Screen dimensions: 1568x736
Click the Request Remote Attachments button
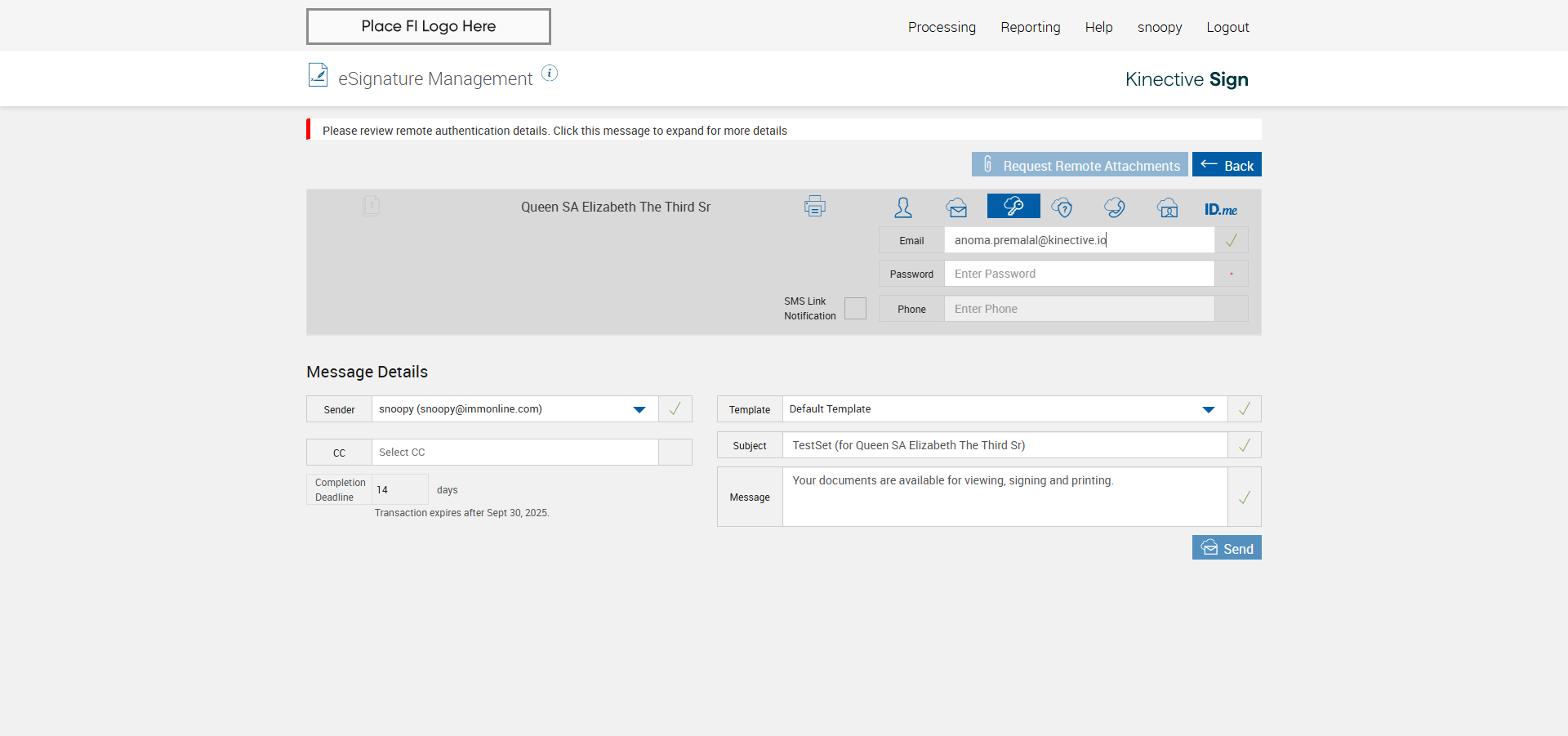coord(1080,165)
